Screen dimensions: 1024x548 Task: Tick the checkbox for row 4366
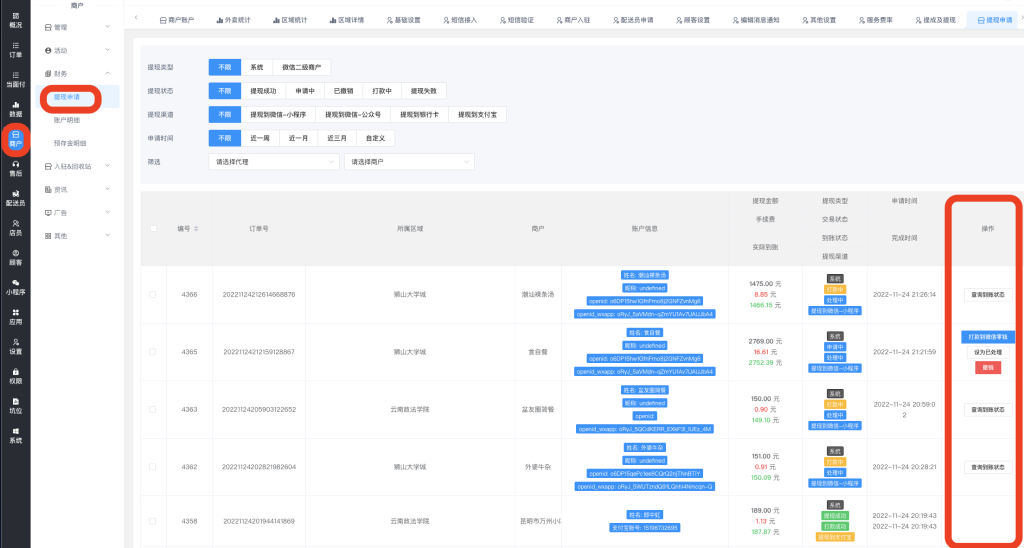click(x=152, y=294)
